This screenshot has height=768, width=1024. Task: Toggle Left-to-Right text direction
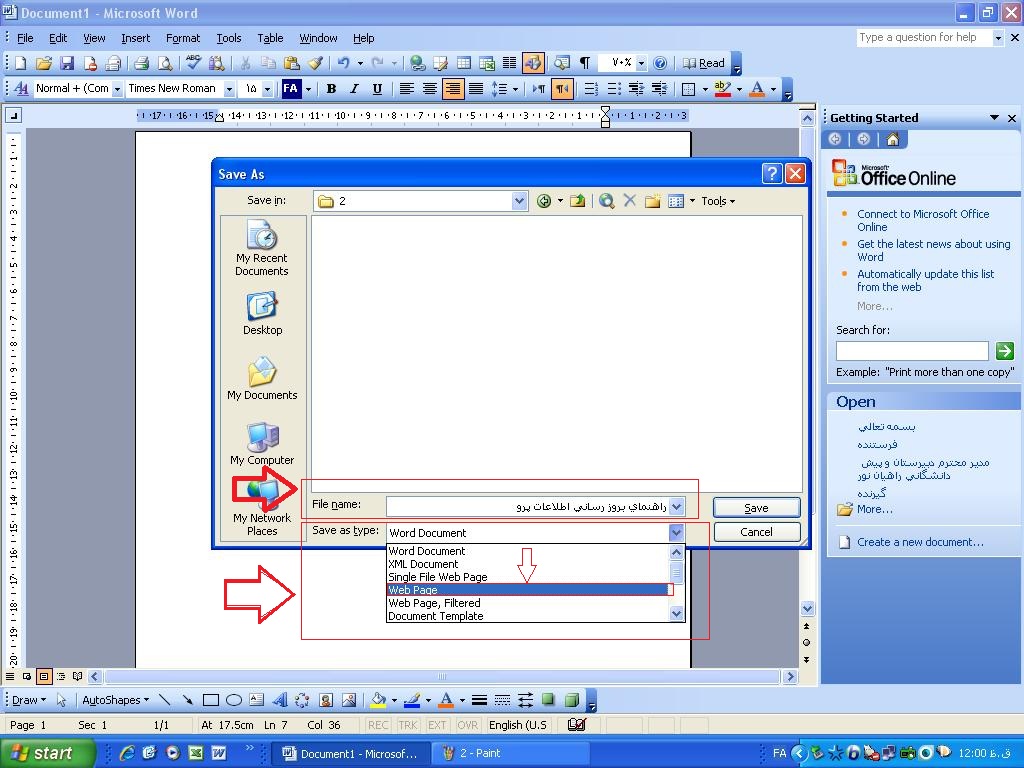pos(539,89)
